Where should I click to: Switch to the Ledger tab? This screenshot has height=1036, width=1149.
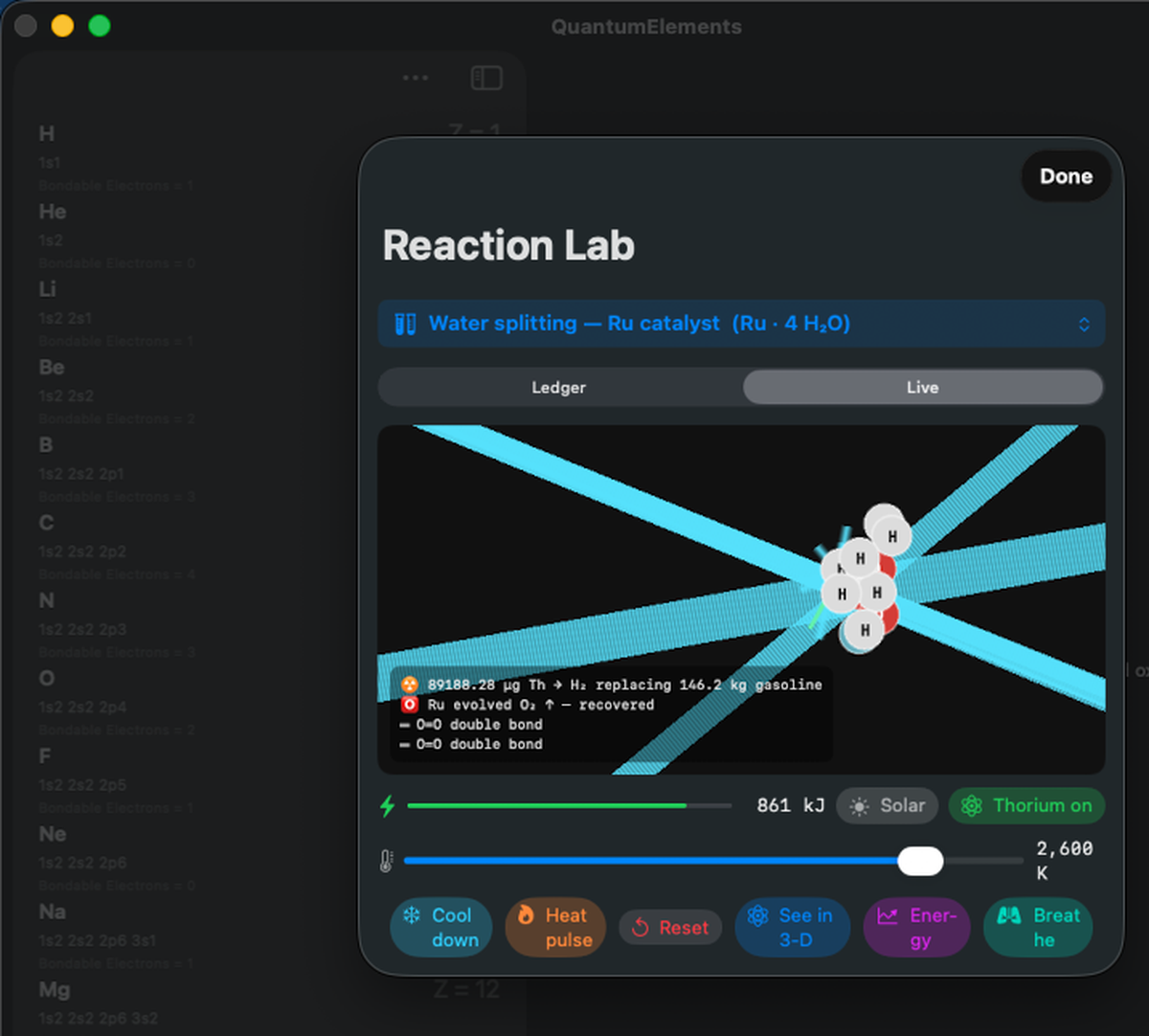point(559,388)
